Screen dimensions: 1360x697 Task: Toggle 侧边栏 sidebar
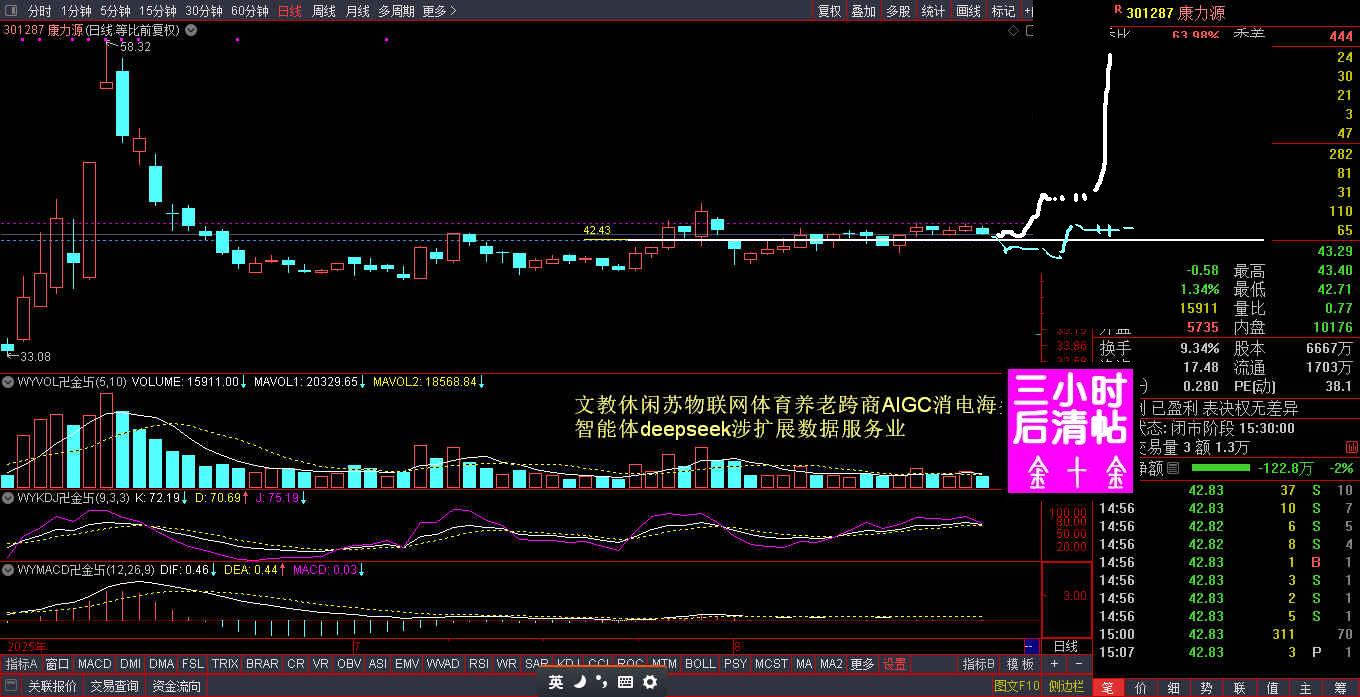pyautogui.click(x=1067, y=686)
